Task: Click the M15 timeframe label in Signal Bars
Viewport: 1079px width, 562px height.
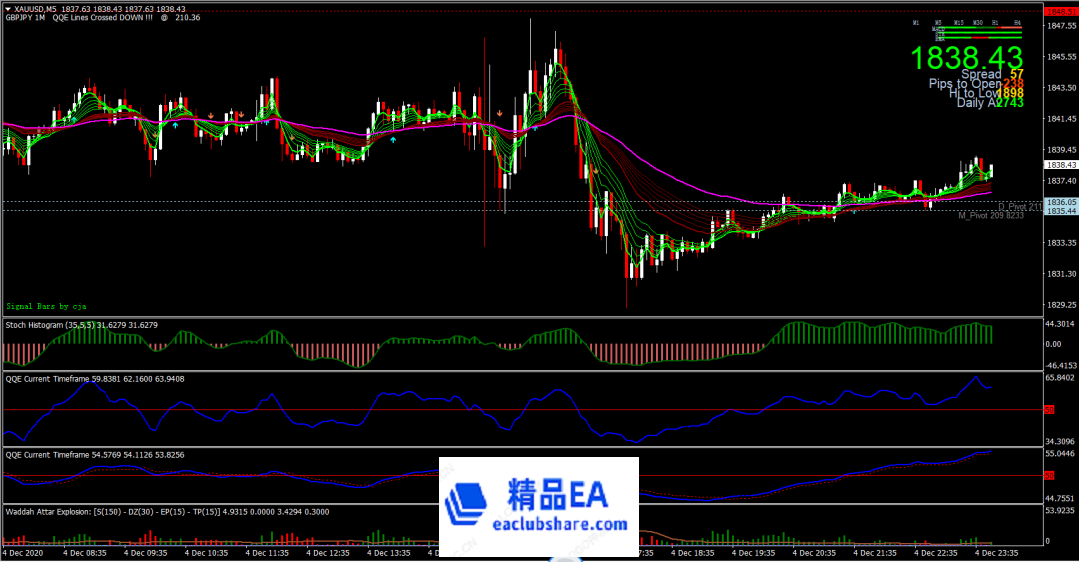Action: (959, 23)
